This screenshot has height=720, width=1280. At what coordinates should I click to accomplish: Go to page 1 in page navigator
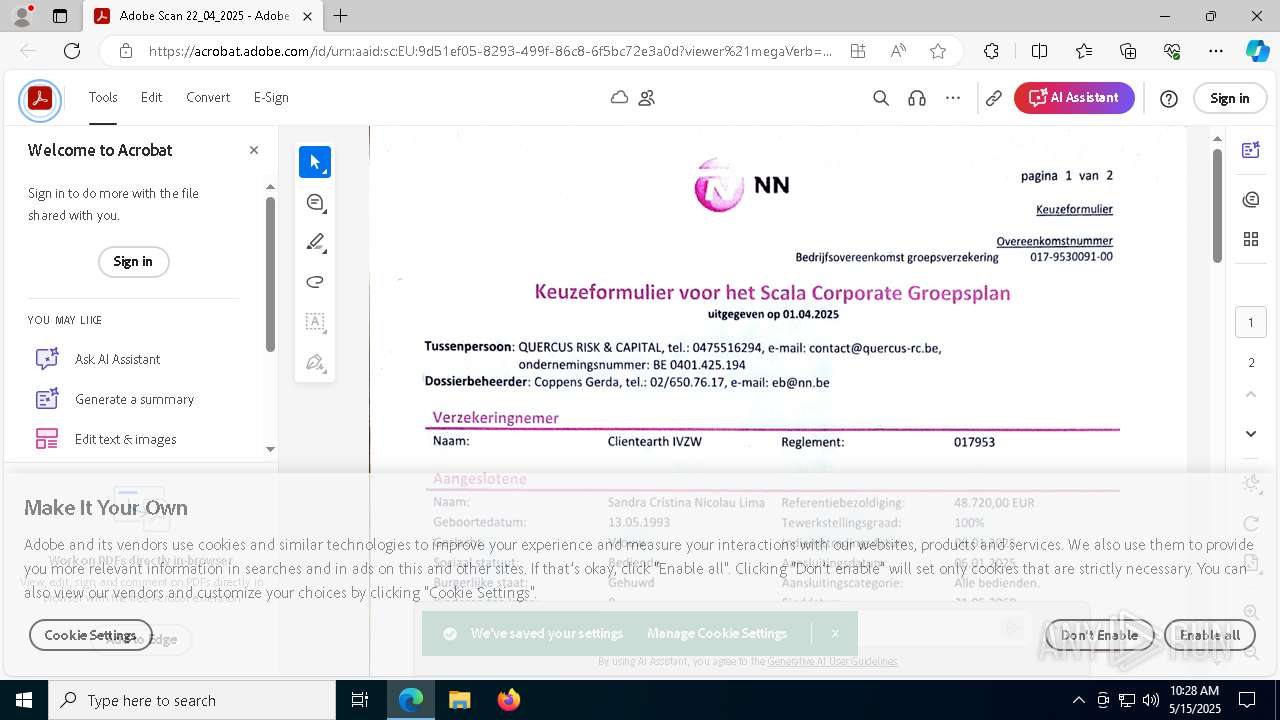coord(1251,322)
